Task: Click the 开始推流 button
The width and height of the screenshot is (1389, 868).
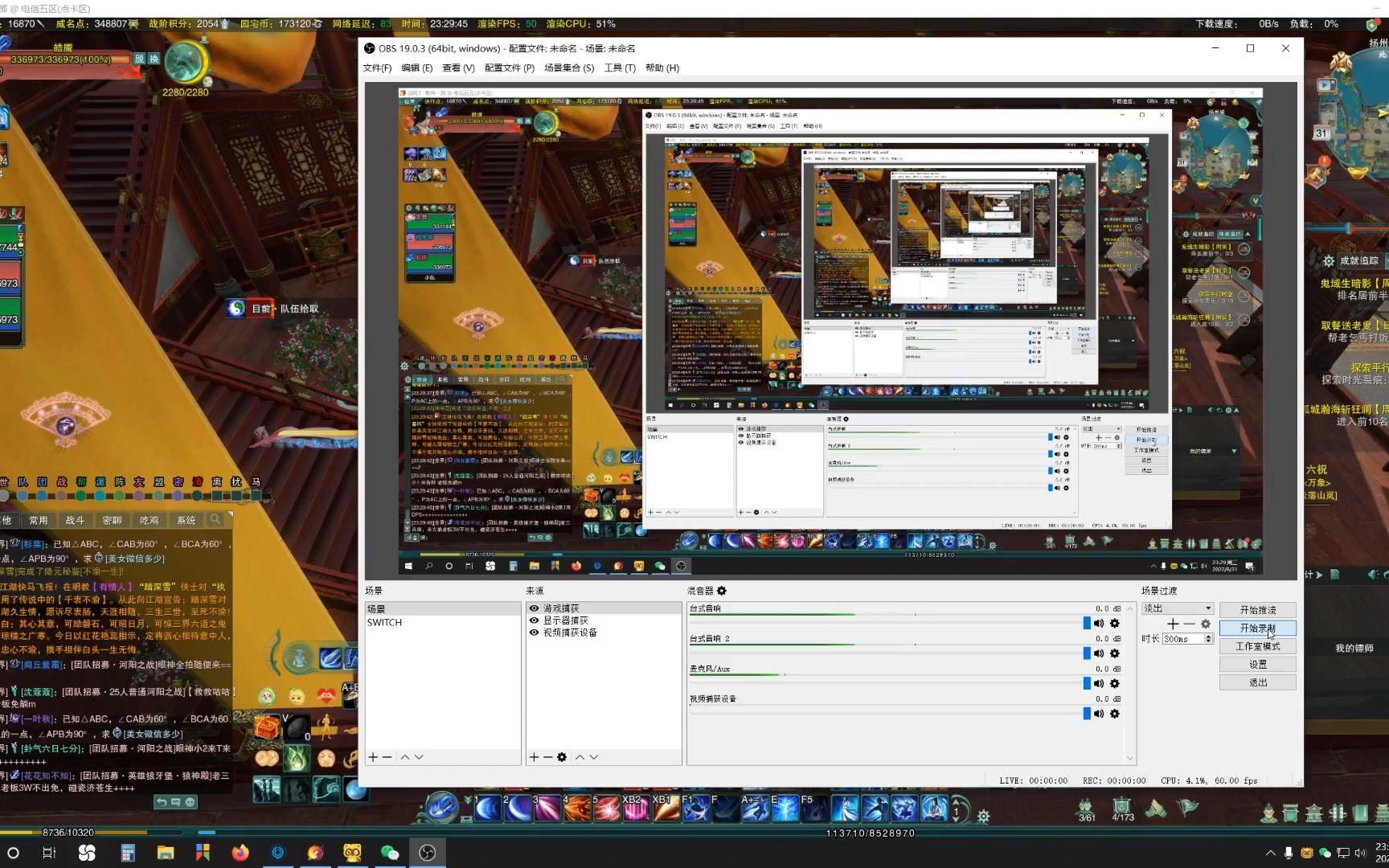Action: click(x=1257, y=610)
